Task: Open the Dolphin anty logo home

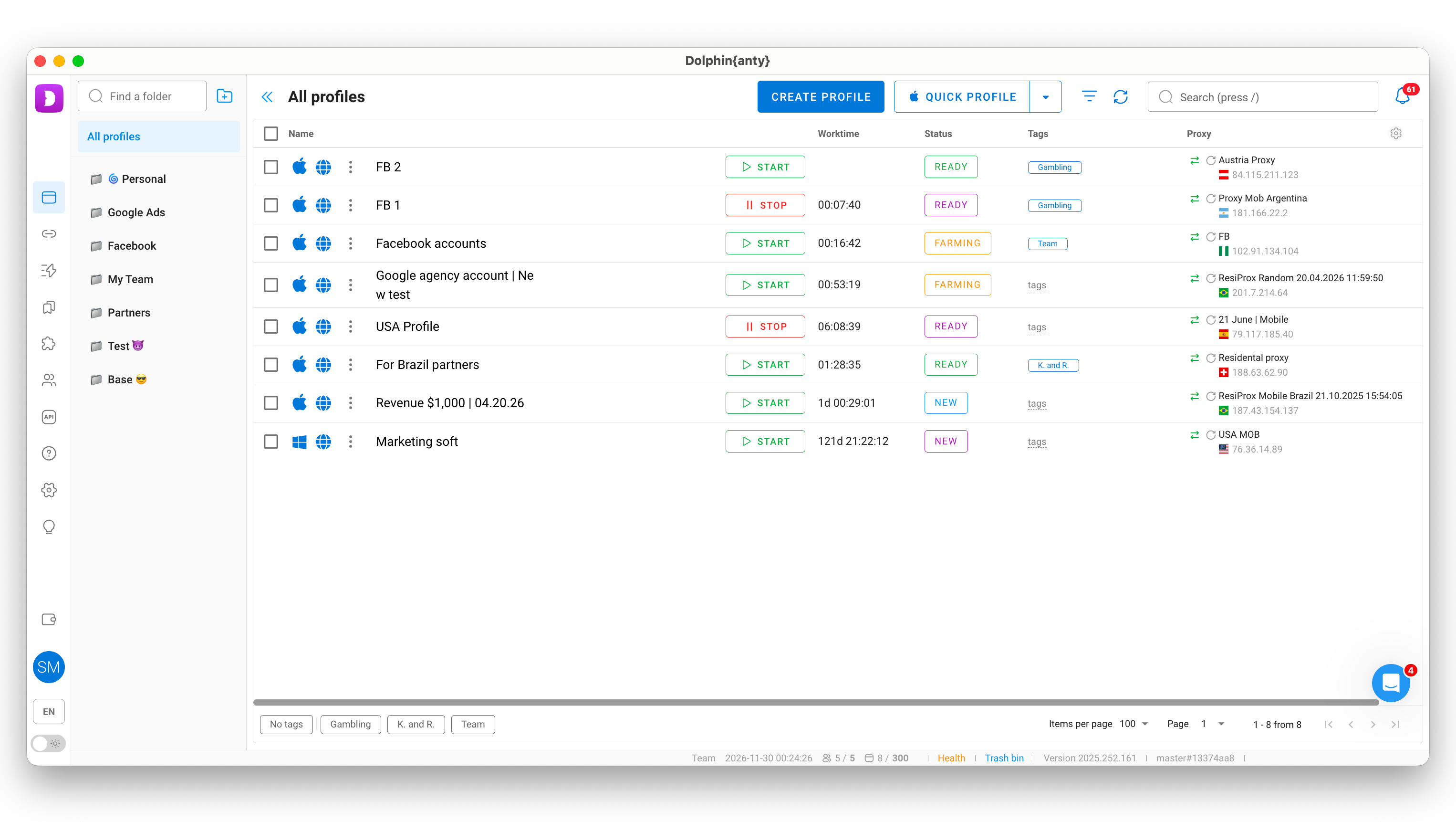Action: click(x=49, y=98)
